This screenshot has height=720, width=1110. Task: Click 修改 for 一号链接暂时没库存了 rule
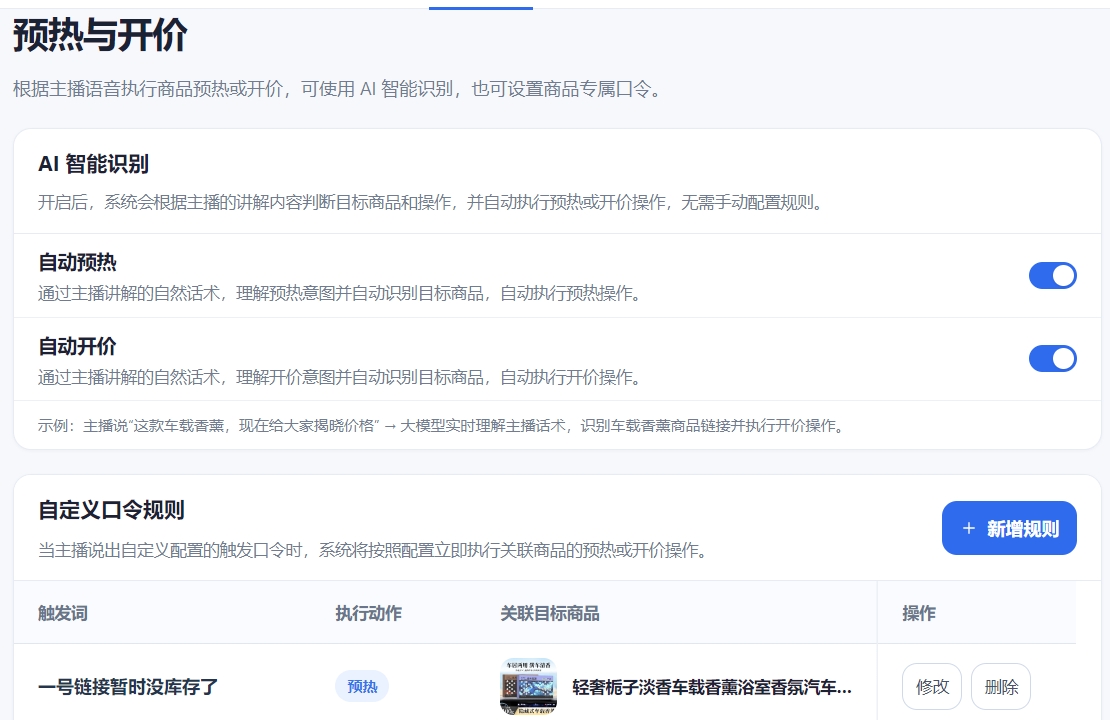932,686
